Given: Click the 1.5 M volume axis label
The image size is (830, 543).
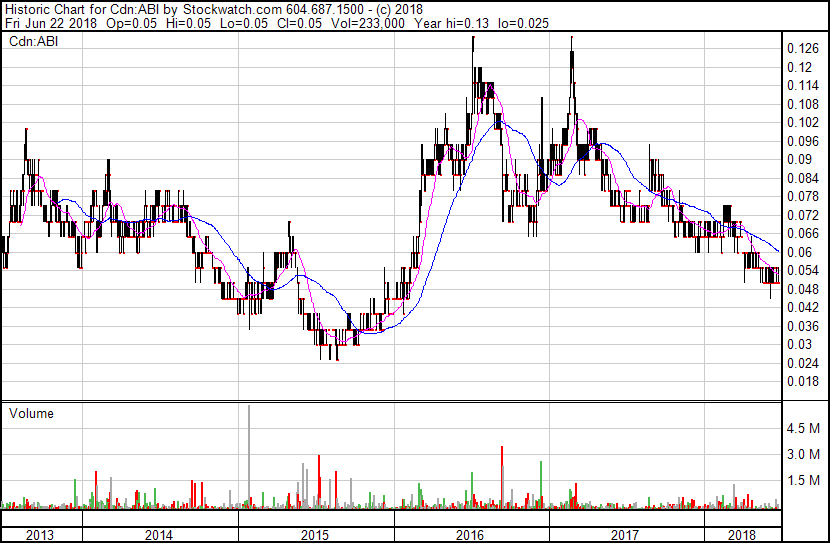Looking at the screenshot, I should [803, 481].
